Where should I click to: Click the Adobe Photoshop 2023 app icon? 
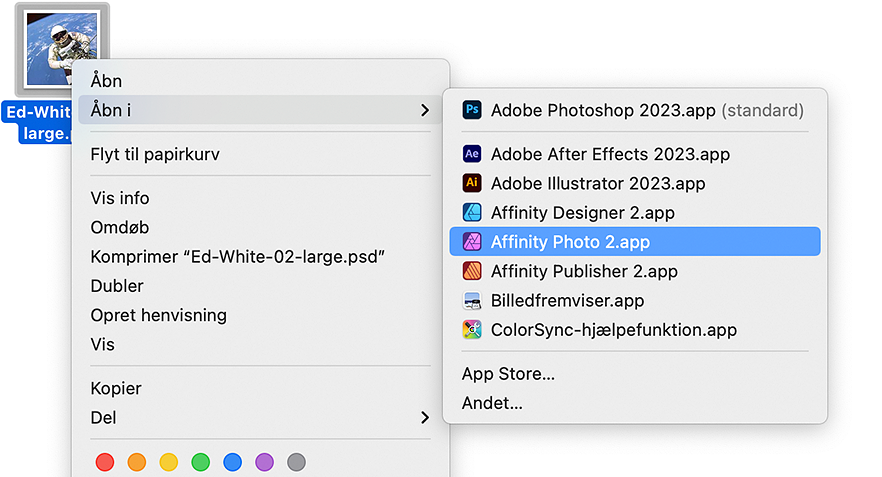click(472, 110)
